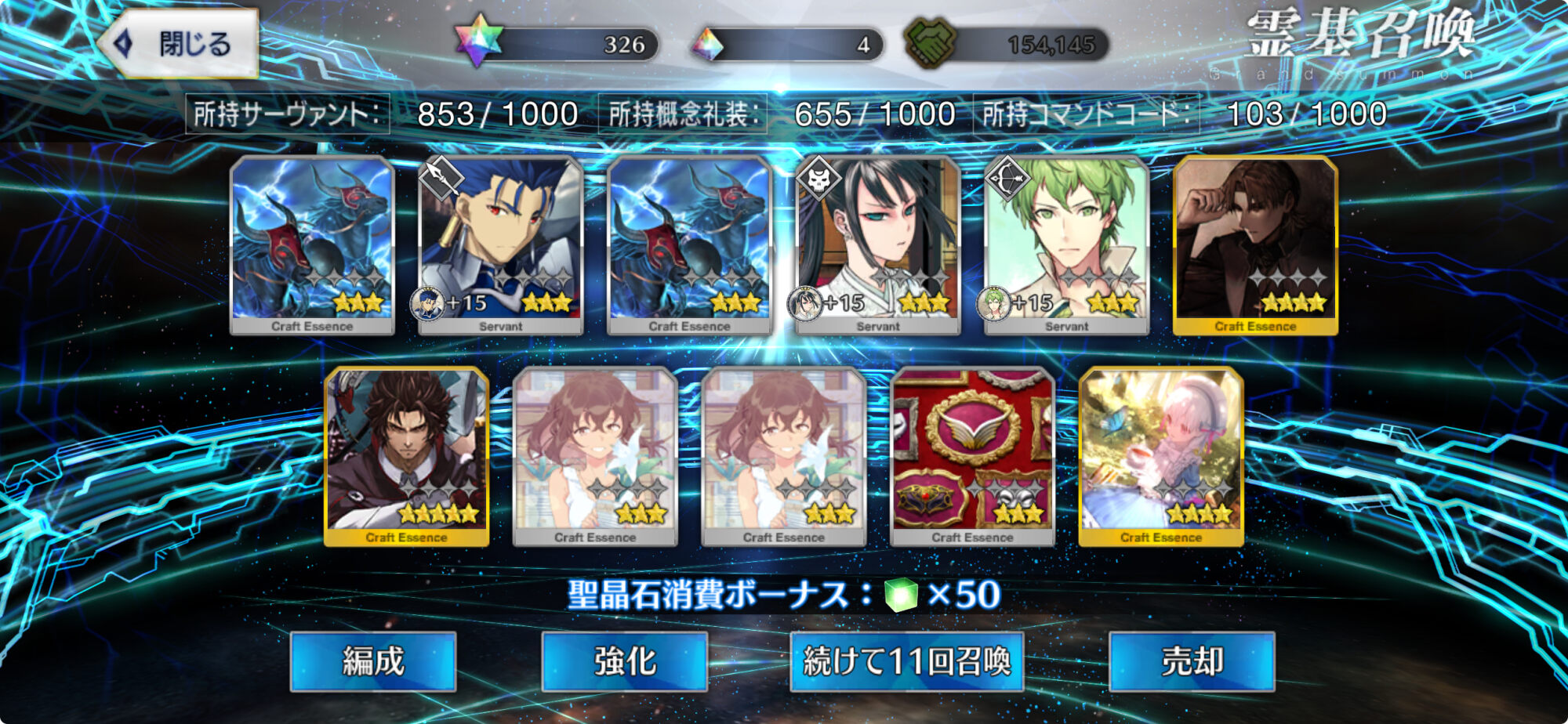Tap the green cube bonus item icon
1568x724 pixels.
(902, 595)
